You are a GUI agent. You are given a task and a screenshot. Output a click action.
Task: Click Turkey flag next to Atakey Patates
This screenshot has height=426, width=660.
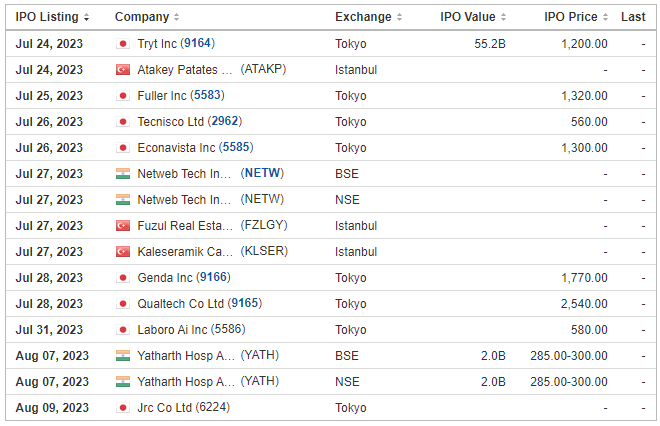click(x=123, y=70)
